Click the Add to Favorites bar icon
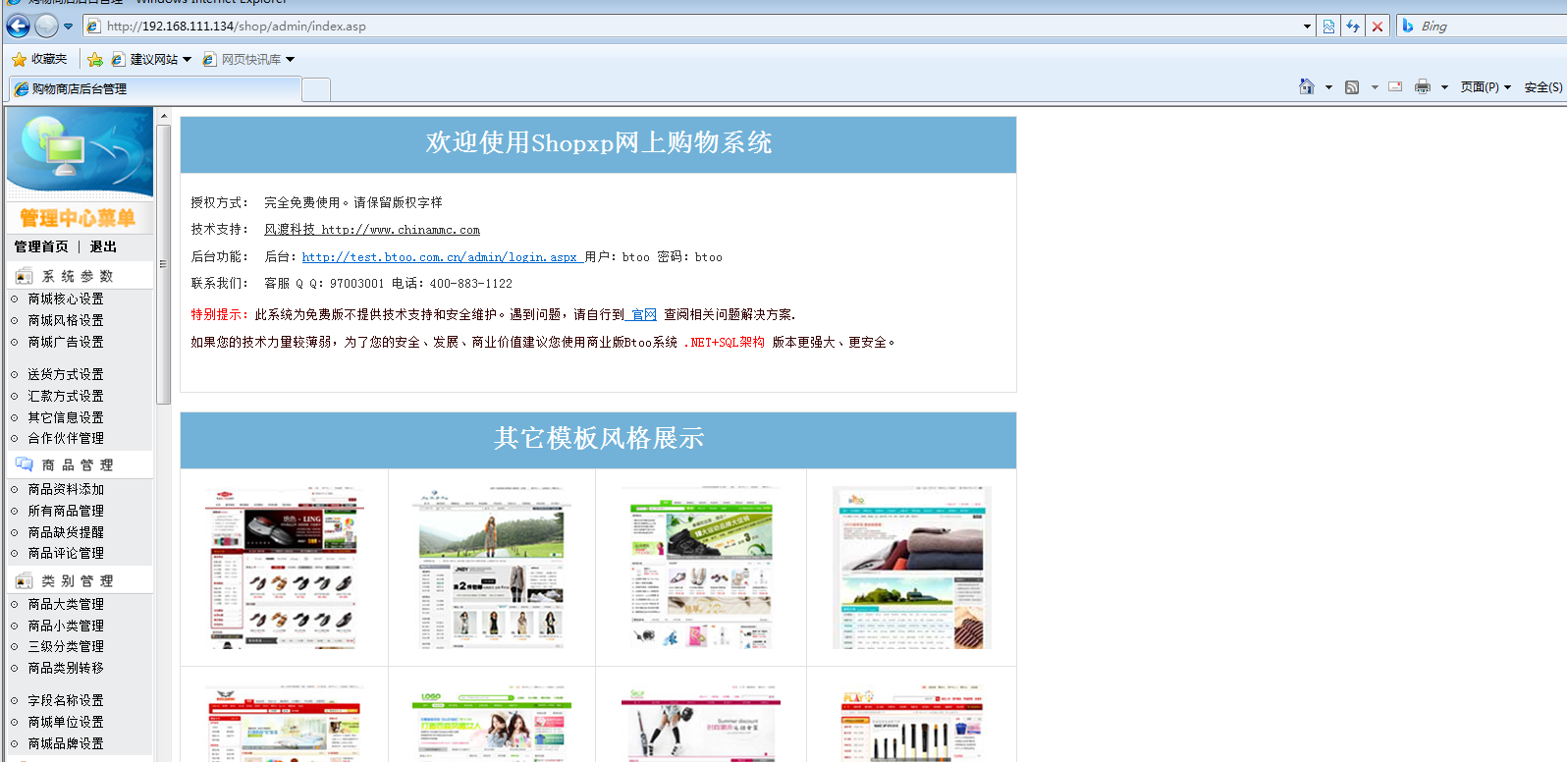This screenshot has height=764, width=1568. click(x=95, y=59)
